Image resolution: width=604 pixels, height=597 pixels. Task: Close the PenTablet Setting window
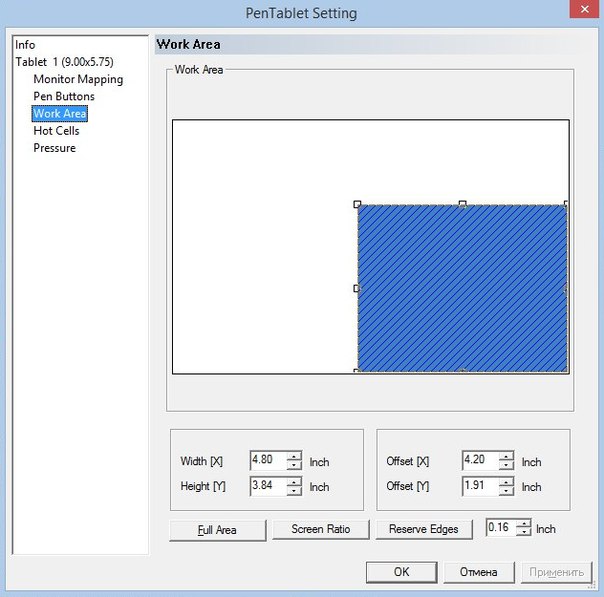[x=584, y=9]
